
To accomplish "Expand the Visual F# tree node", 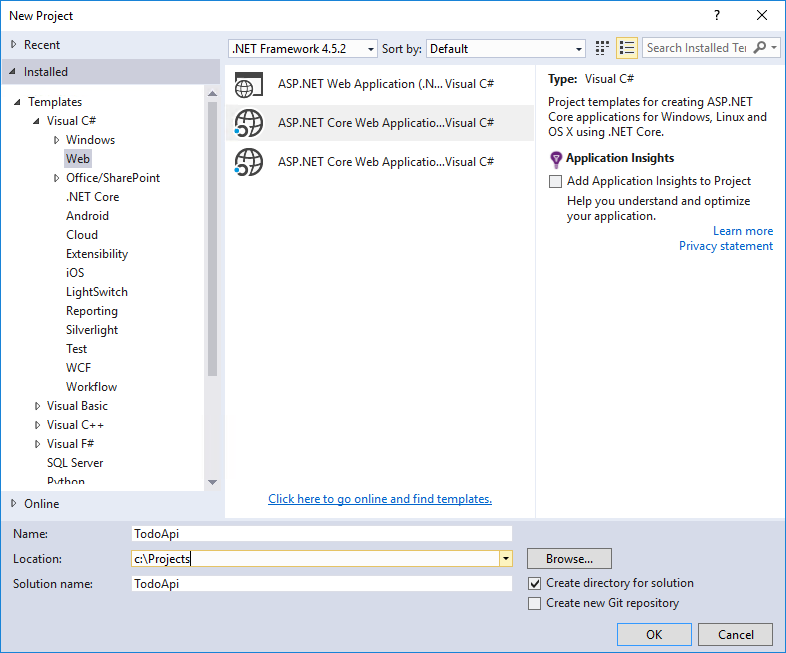I will 37,444.
